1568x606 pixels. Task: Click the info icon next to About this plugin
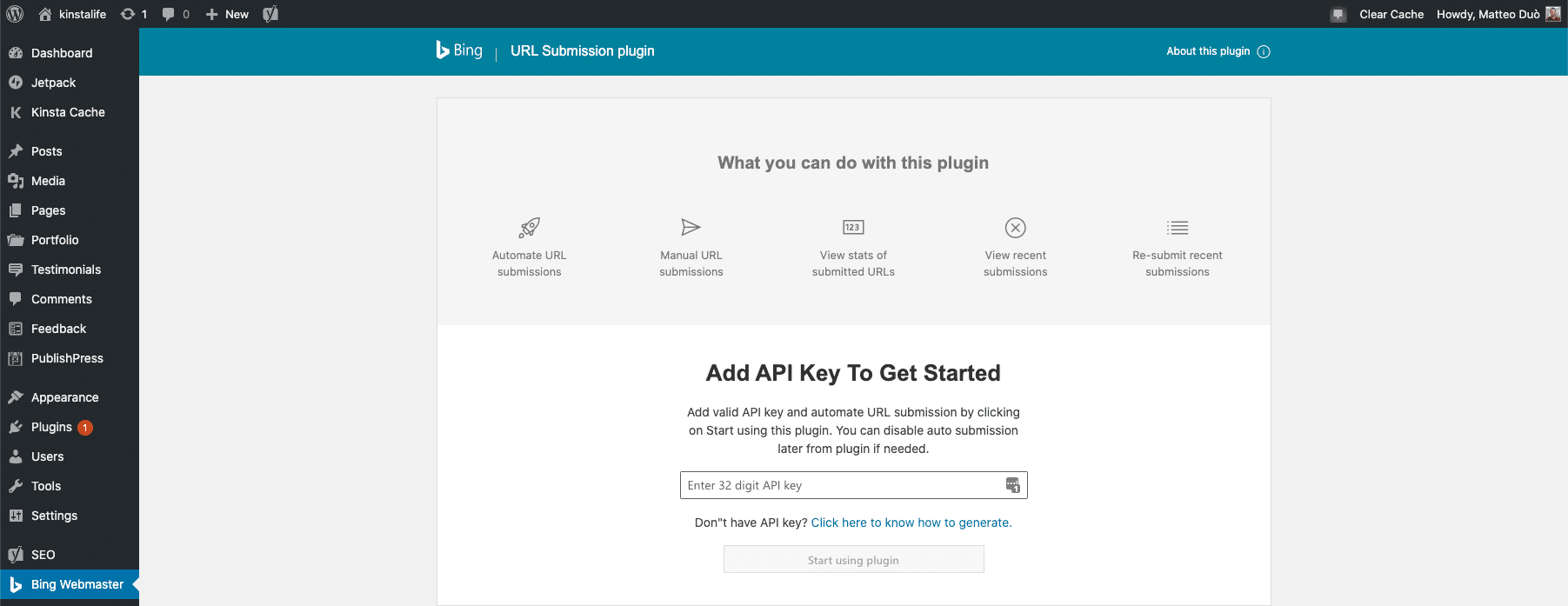(1263, 50)
